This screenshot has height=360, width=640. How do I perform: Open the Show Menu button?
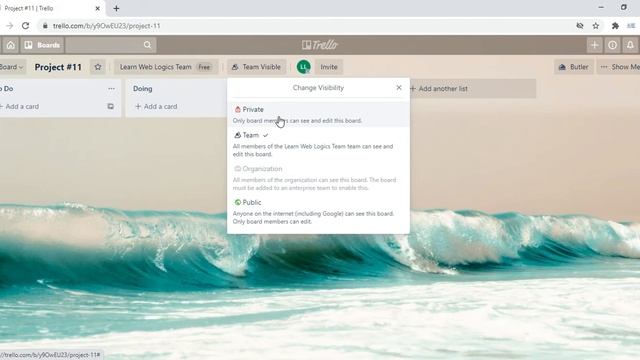619,67
